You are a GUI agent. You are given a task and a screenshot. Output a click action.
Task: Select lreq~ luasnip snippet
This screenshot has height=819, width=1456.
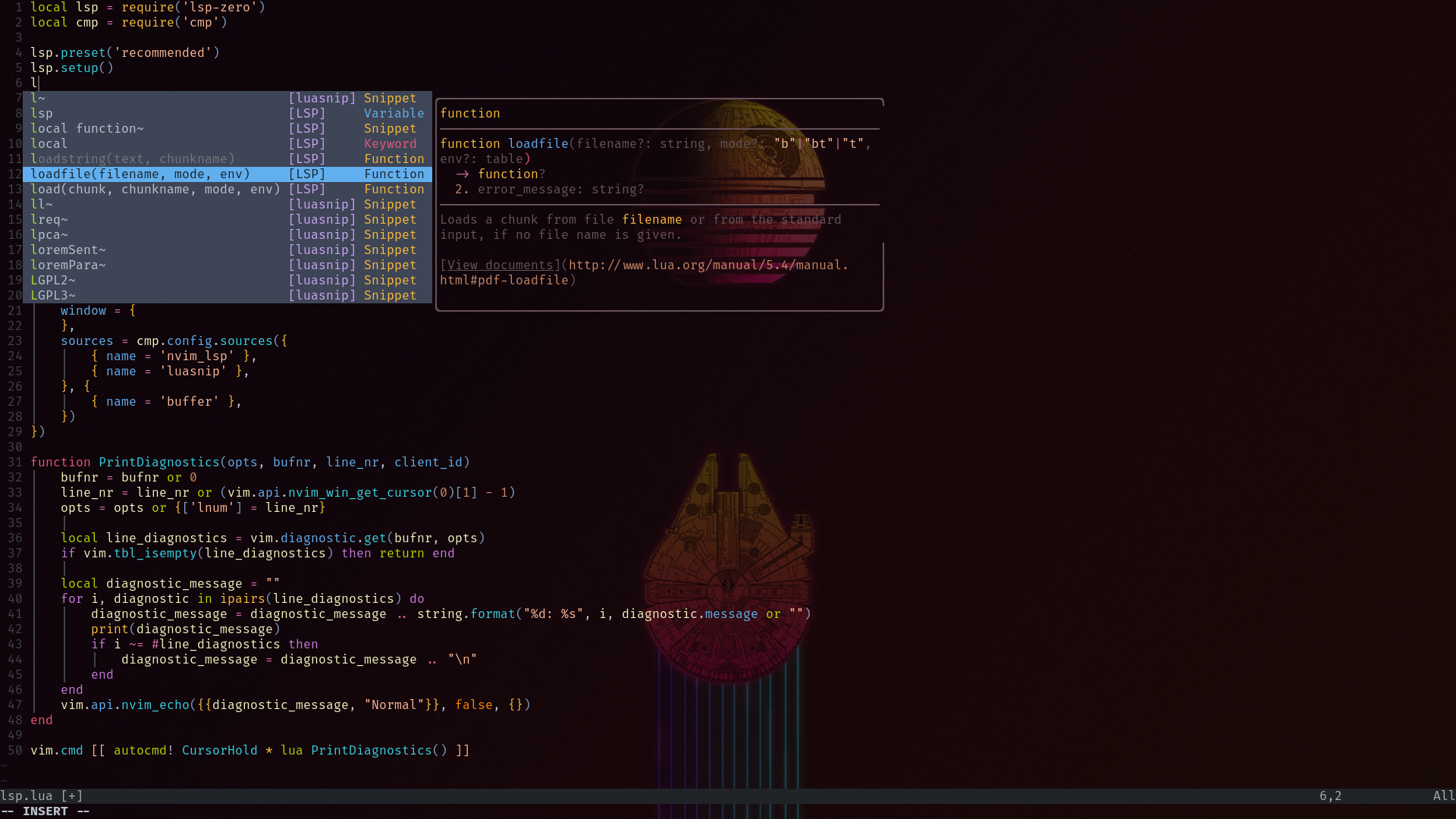[x=49, y=219]
